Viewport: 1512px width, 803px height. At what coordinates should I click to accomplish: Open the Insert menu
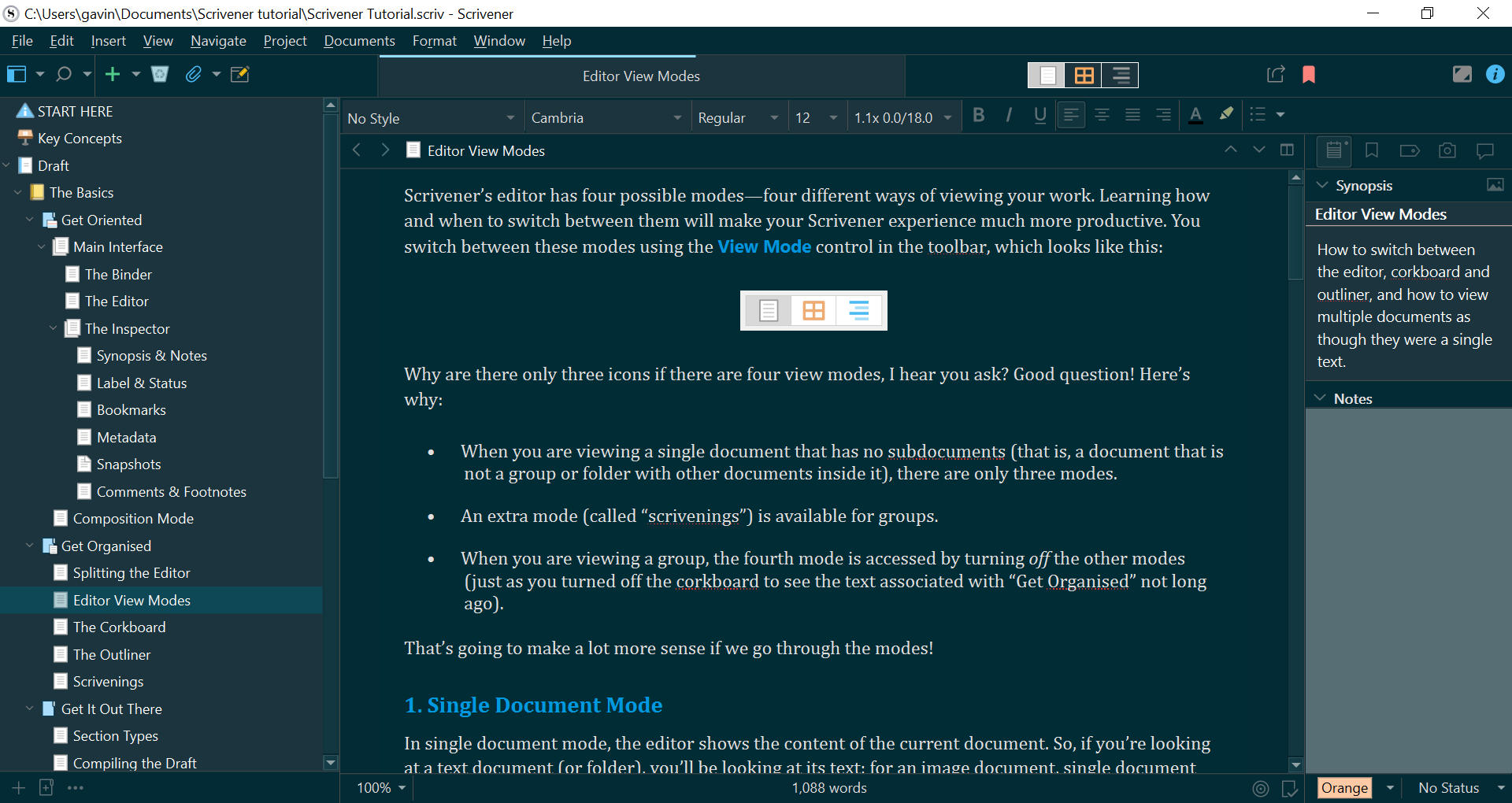tap(108, 41)
